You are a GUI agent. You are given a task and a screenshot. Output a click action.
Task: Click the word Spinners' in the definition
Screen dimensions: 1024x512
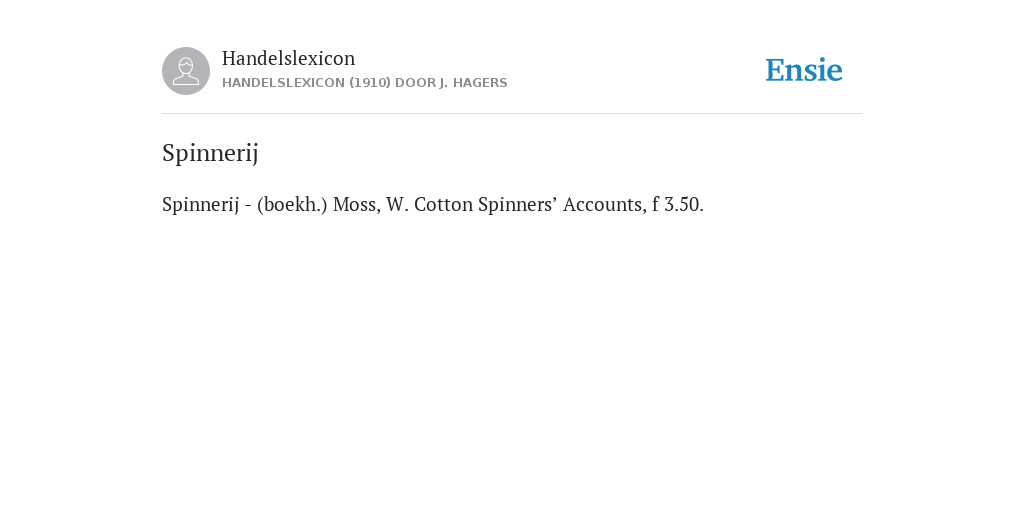(x=518, y=204)
